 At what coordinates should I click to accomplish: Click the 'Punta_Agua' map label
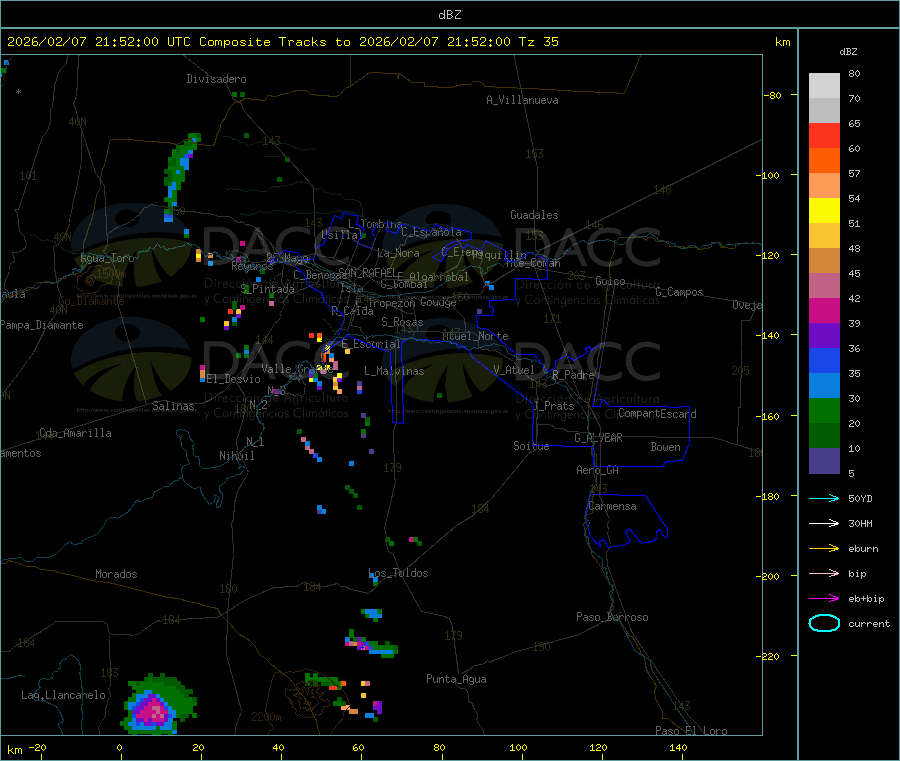[456, 679]
